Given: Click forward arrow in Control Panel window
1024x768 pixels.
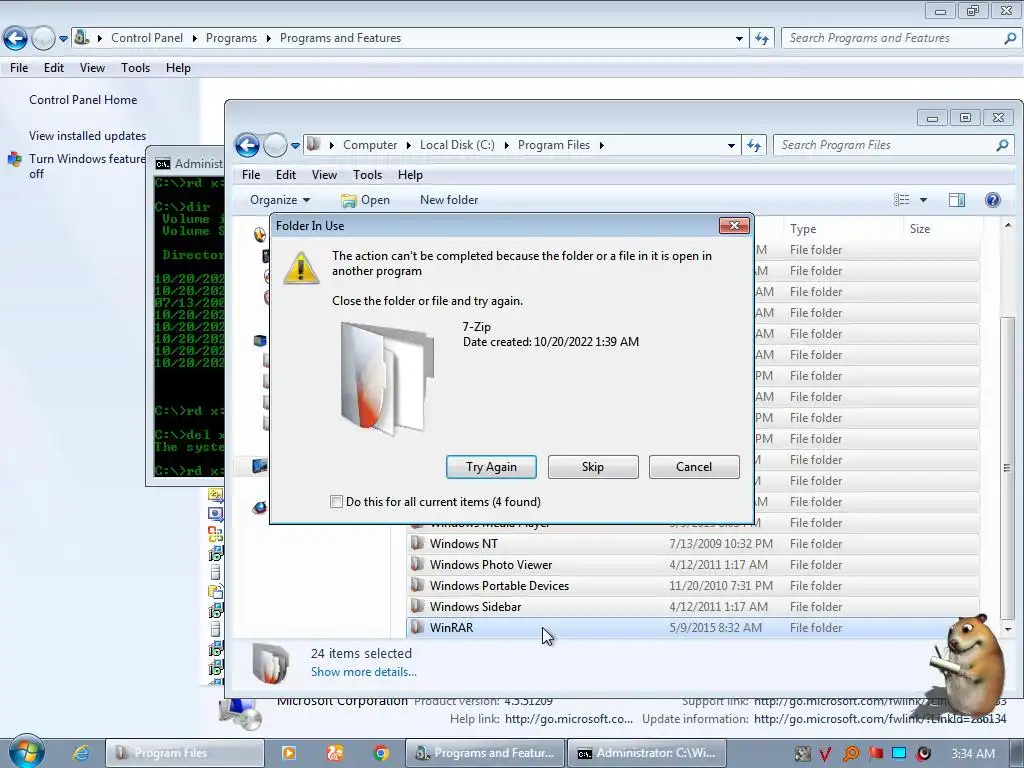Looking at the screenshot, I should coord(43,39).
